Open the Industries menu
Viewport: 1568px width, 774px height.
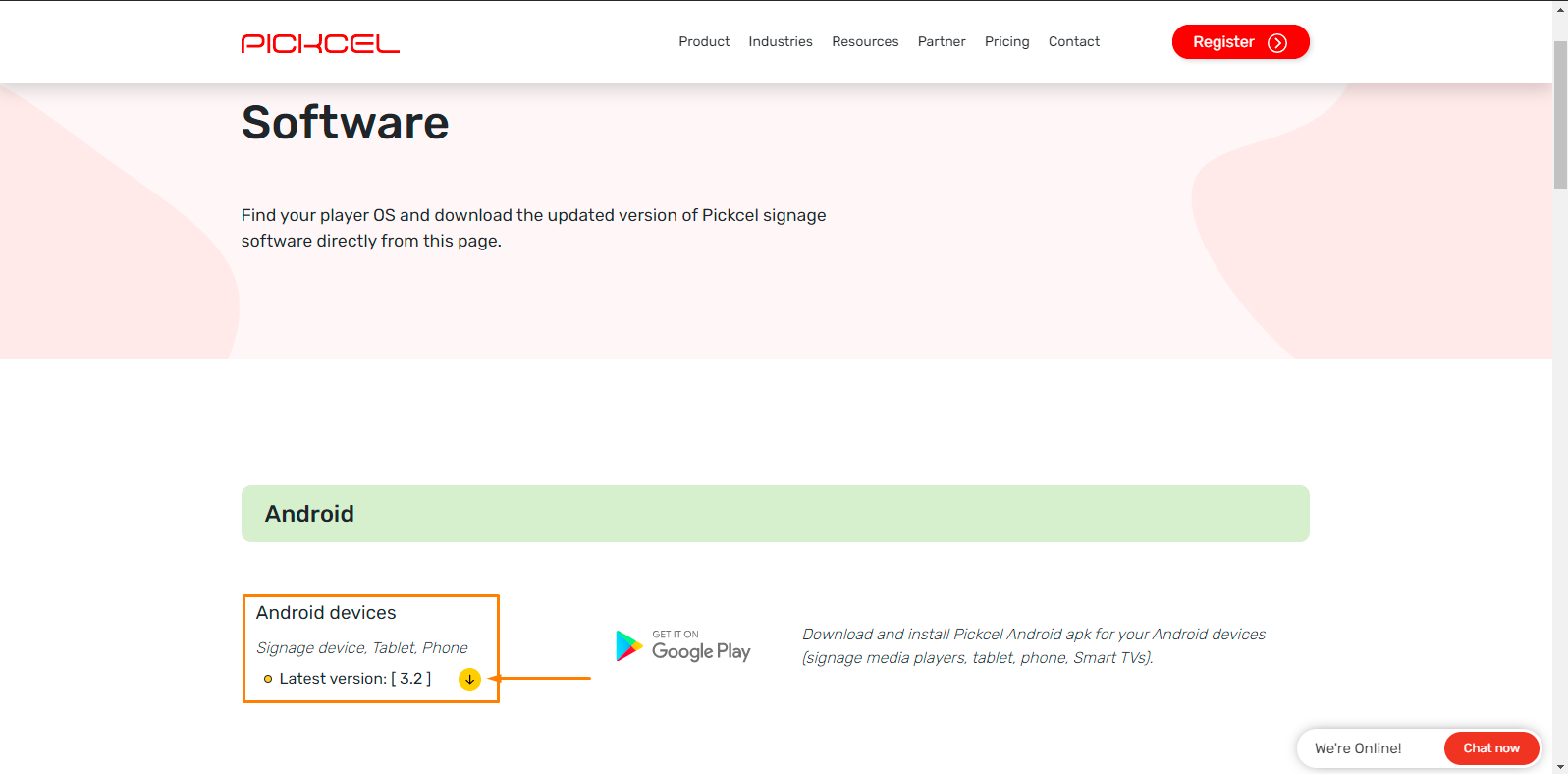click(x=781, y=41)
